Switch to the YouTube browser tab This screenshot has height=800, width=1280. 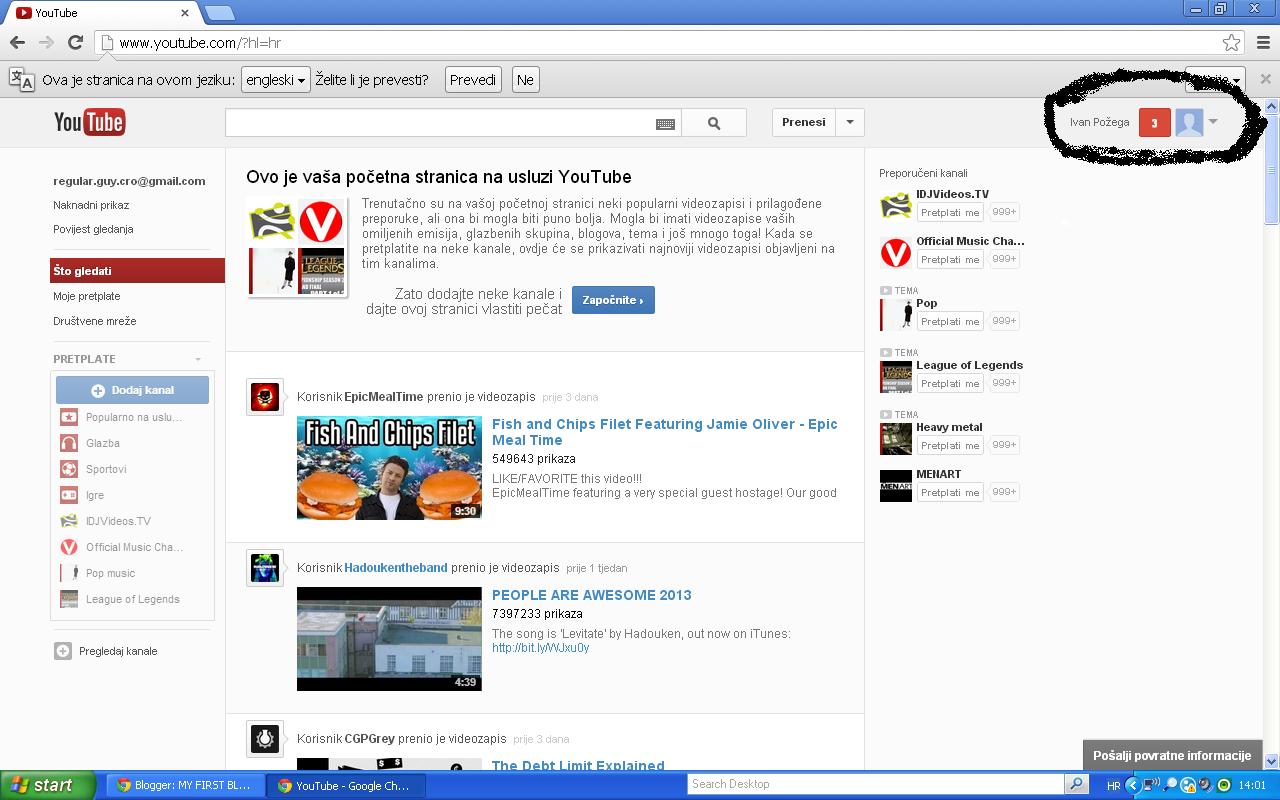(100, 13)
